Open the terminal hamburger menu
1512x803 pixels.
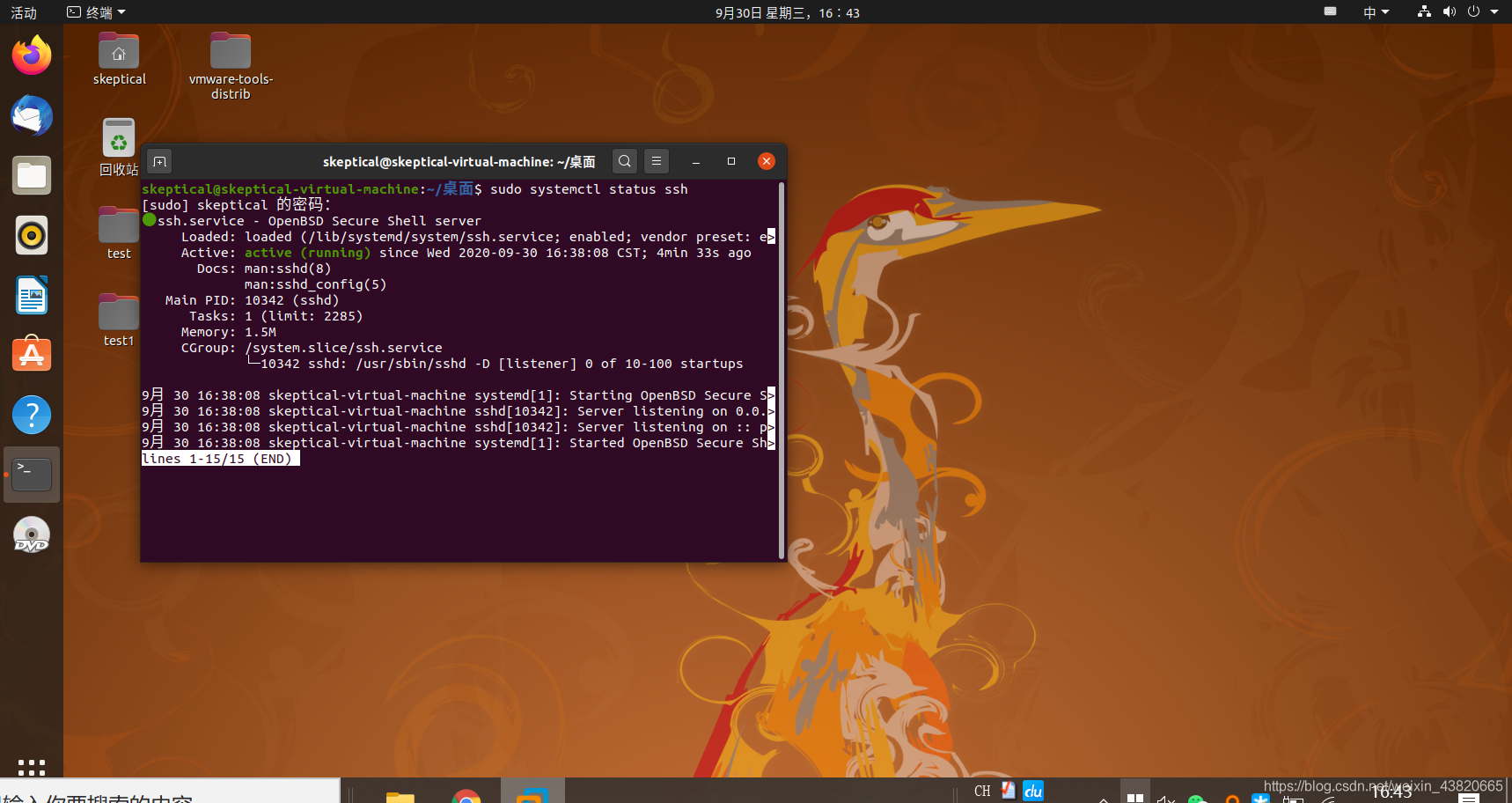(x=657, y=161)
